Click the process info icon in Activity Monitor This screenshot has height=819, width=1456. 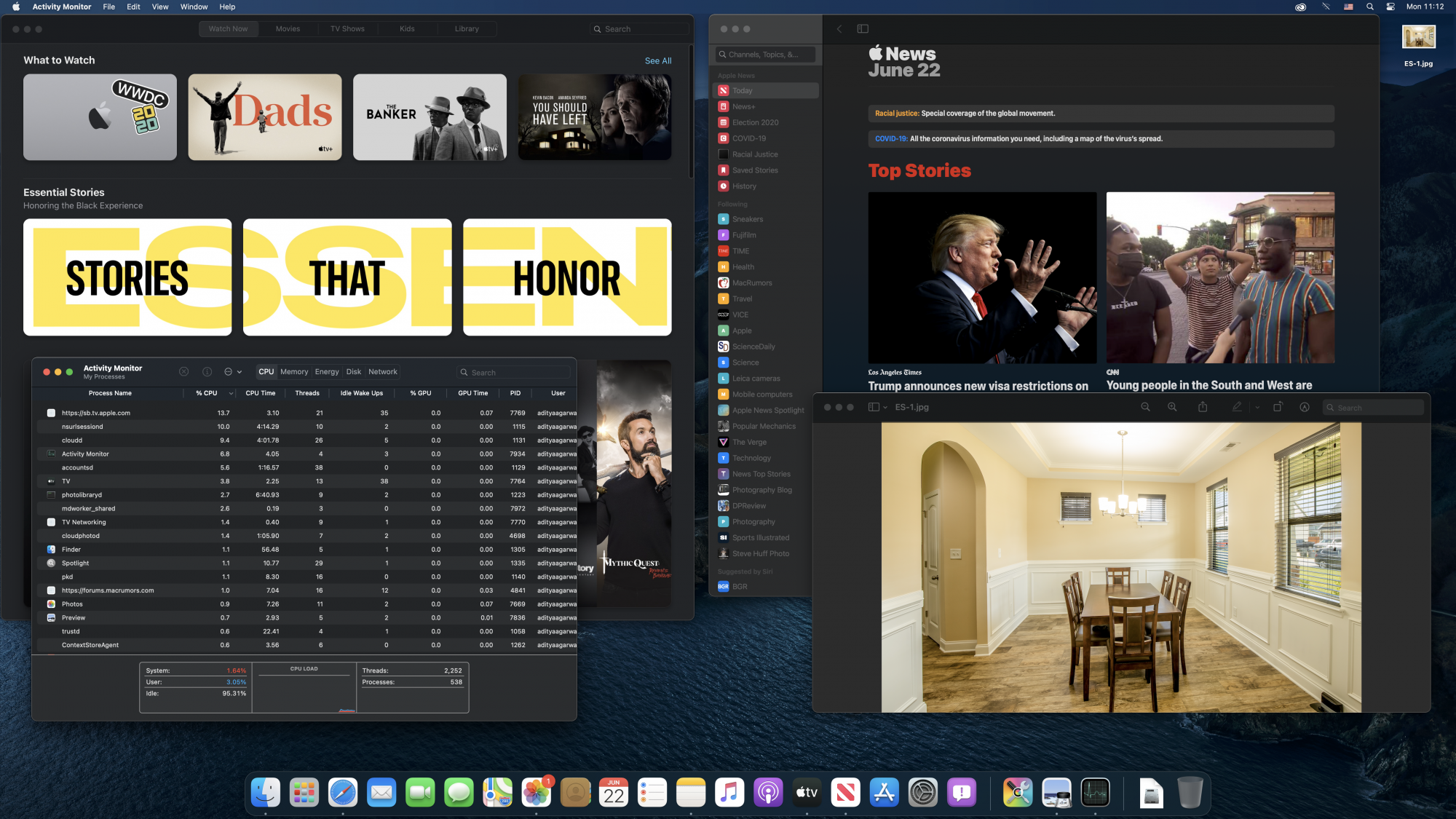207,372
